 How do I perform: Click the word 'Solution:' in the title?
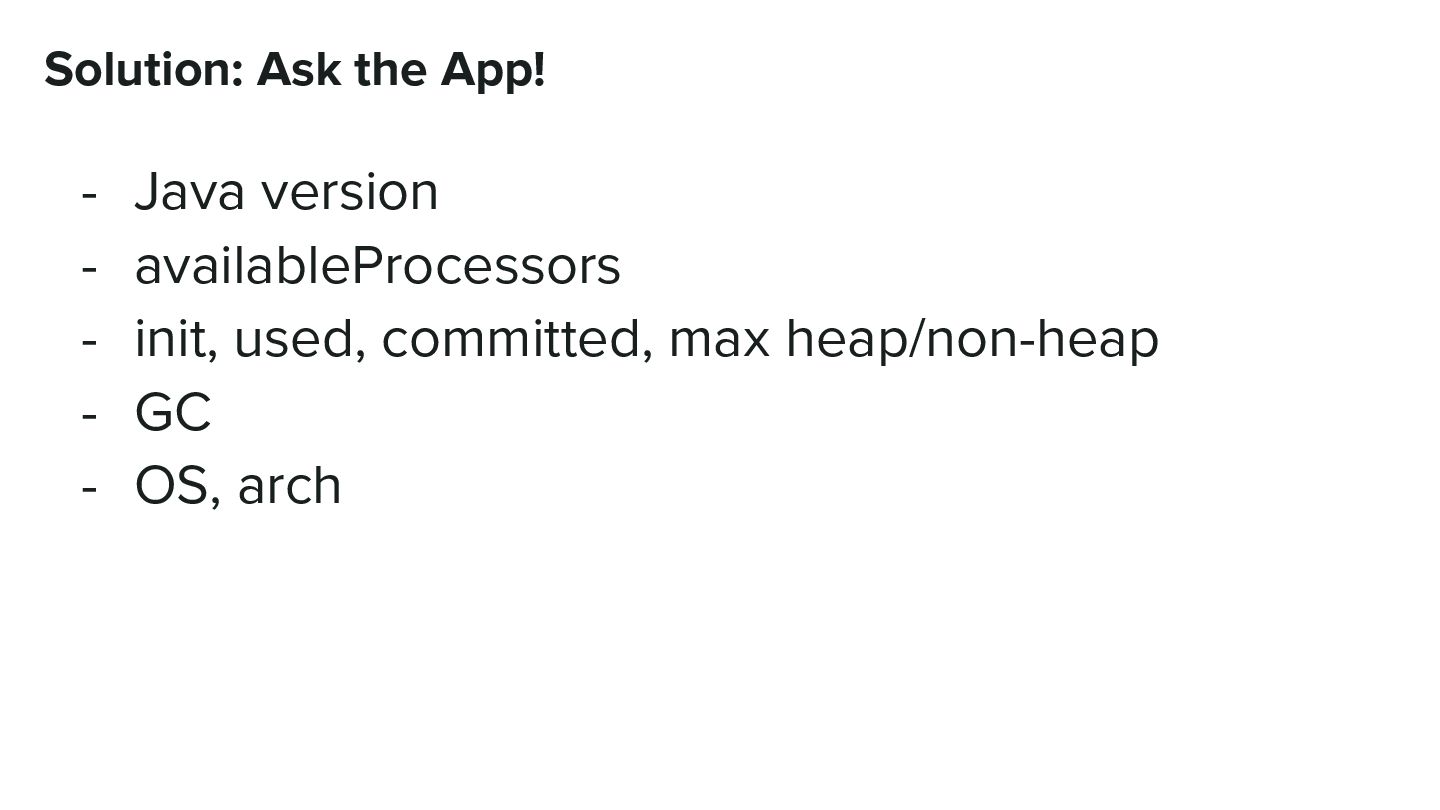(x=144, y=70)
